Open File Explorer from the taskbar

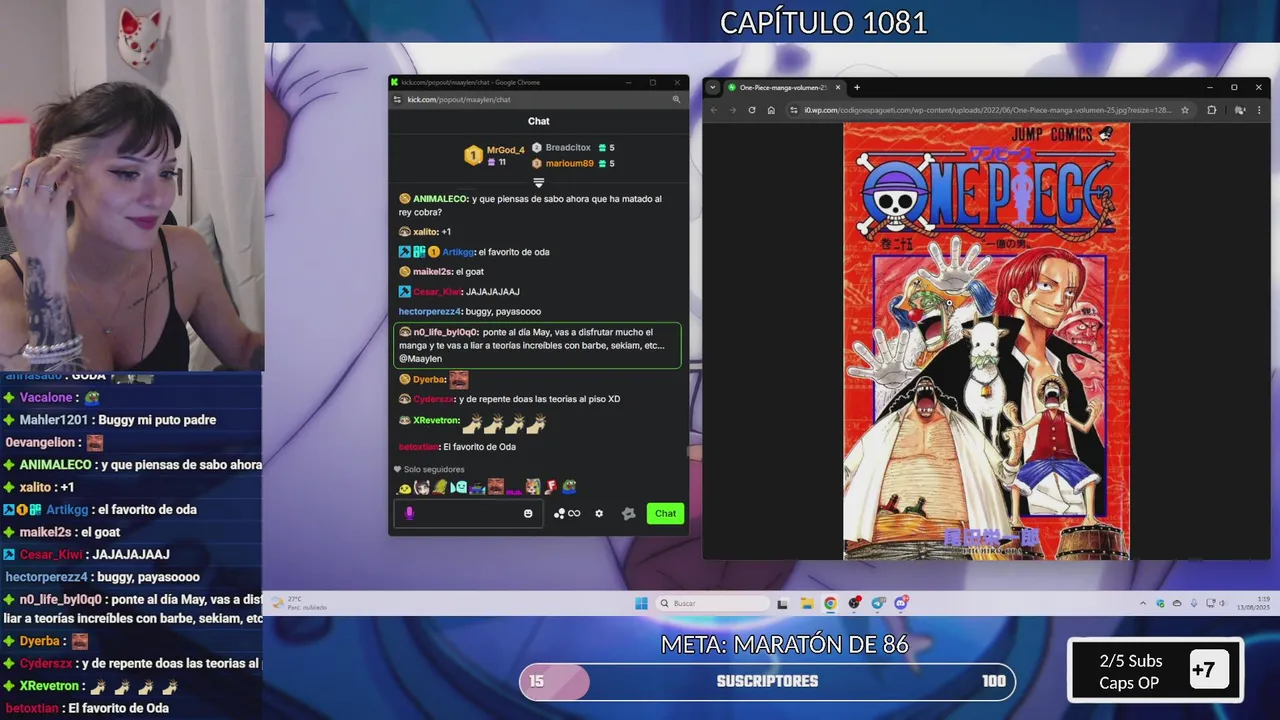click(806, 603)
